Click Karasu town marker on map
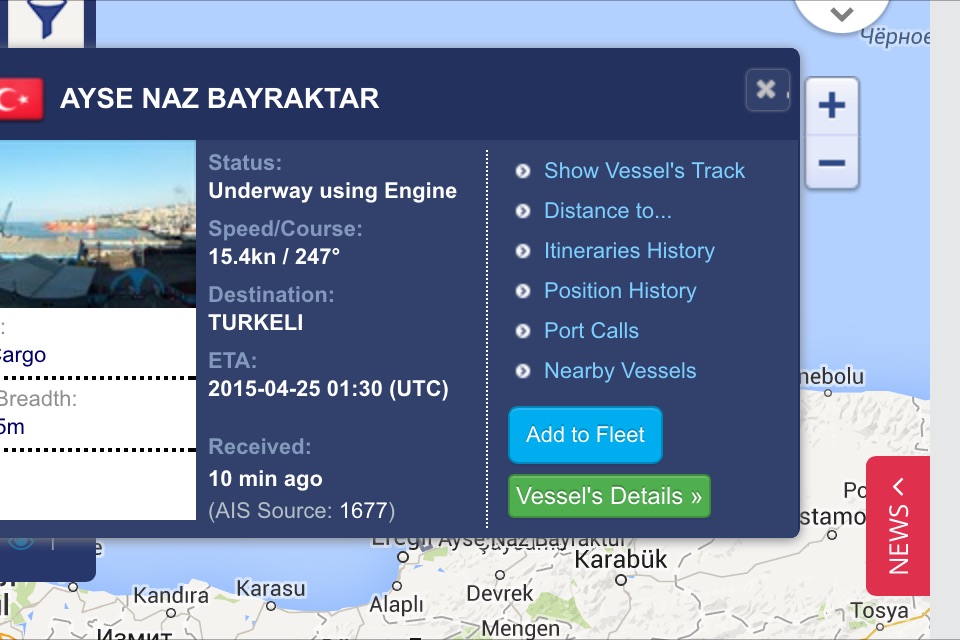The height and width of the screenshot is (640, 960). click(271, 606)
